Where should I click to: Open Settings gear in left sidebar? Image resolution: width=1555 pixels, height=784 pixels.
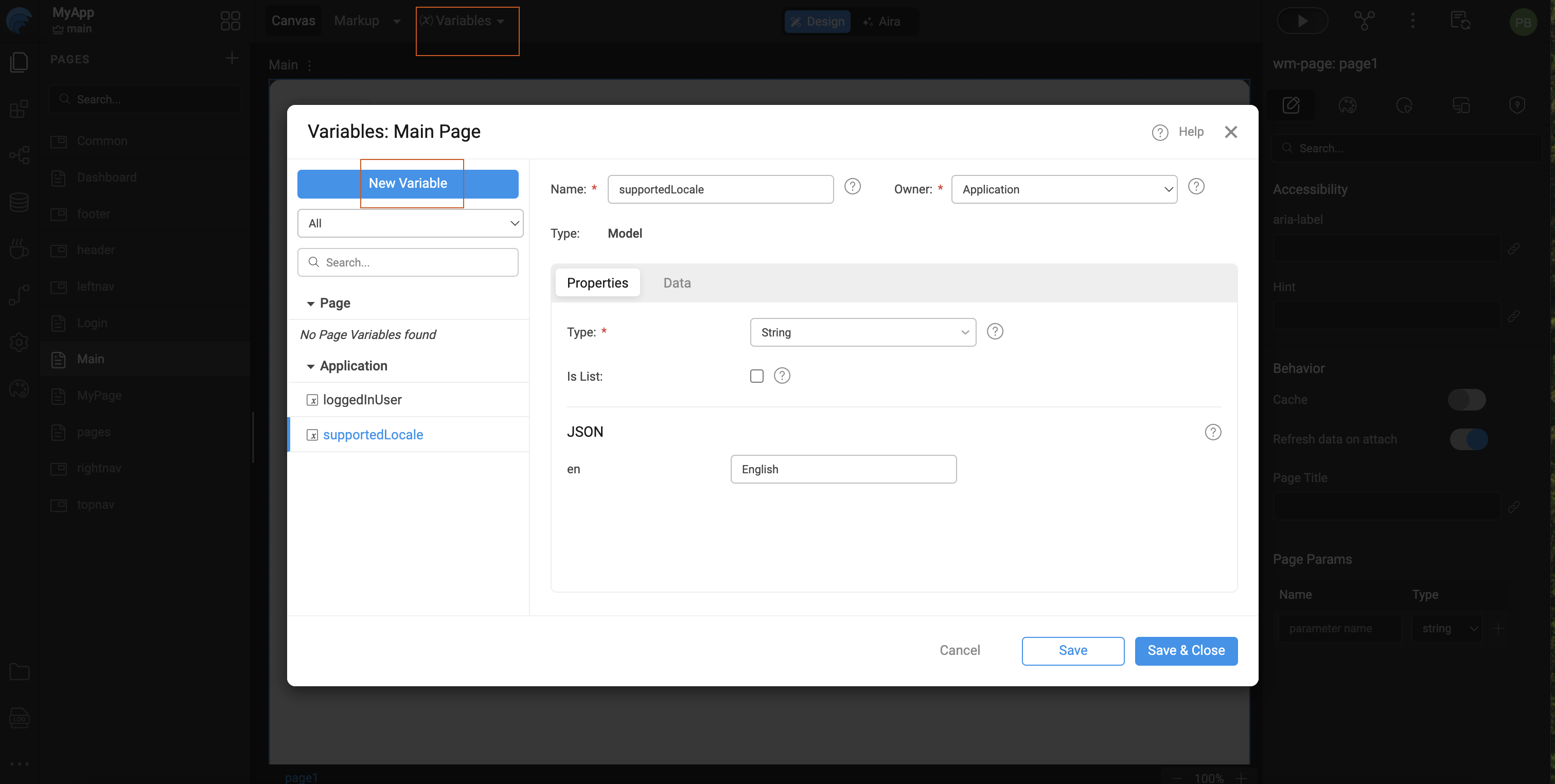[x=19, y=342]
